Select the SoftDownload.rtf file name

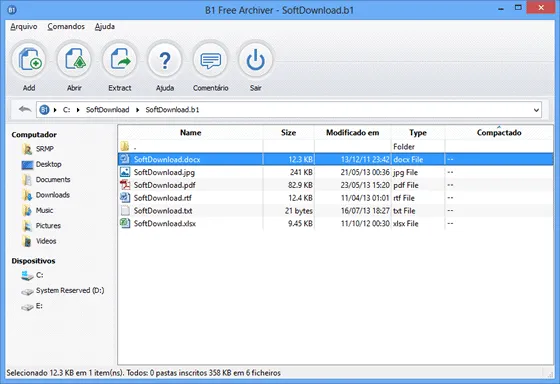[162, 198]
